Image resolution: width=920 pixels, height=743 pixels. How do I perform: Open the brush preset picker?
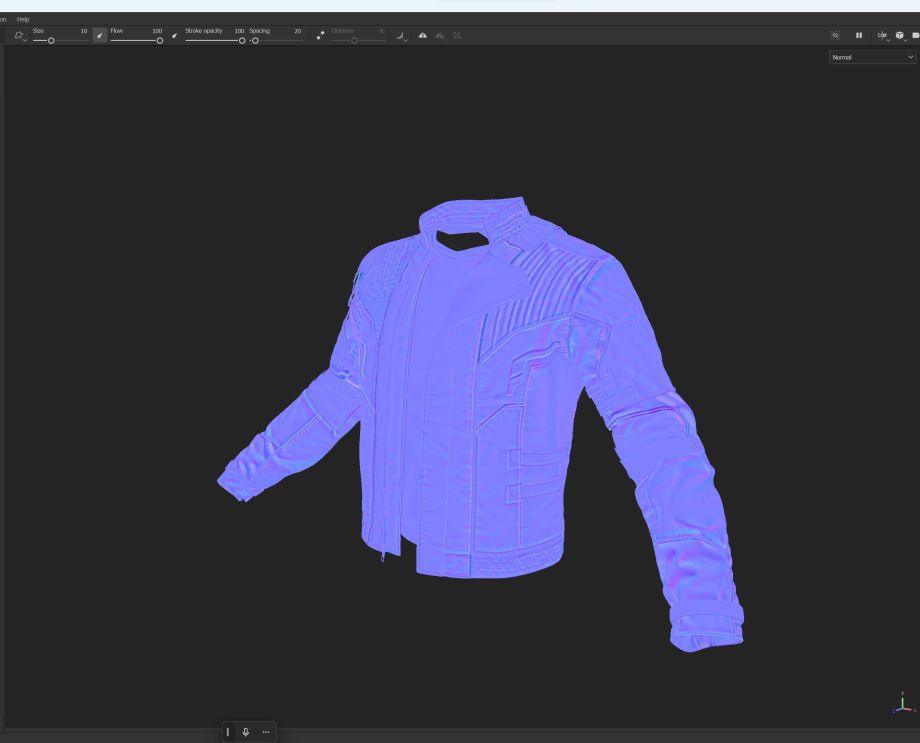point(20,36)
